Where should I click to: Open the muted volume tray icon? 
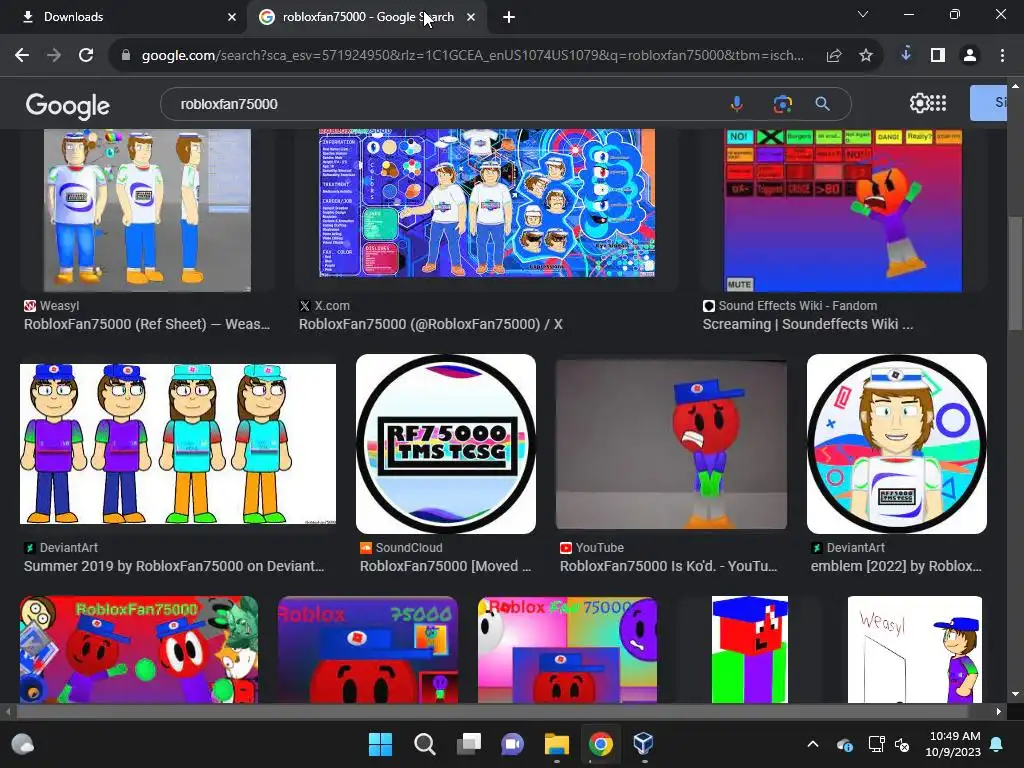tap(902, 744)
